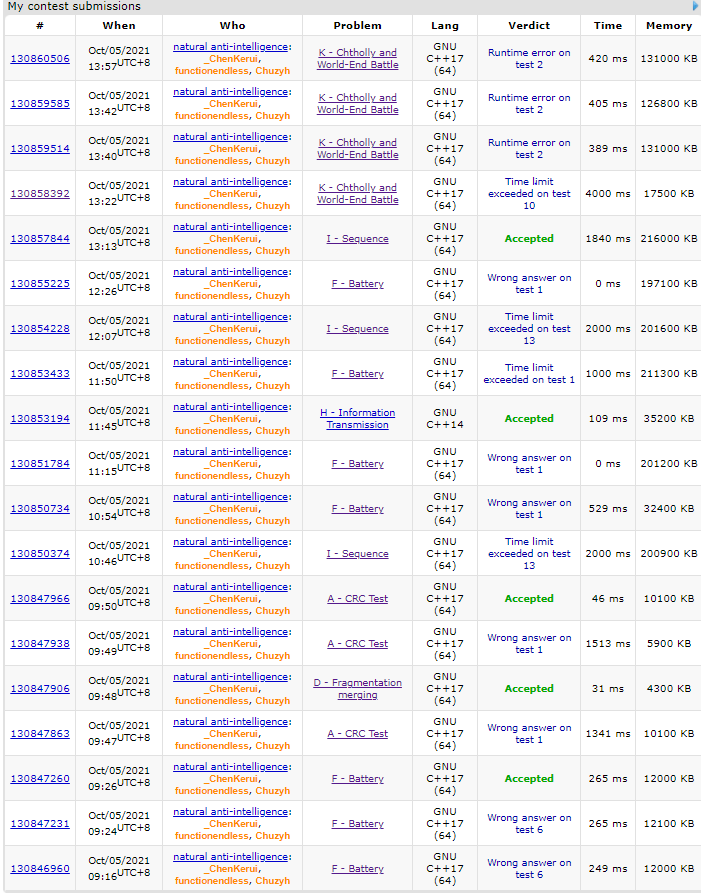
Task: View the Time limit exceeded on test 1 verdict
Action: pyautogui.click(x=529, y=374)
